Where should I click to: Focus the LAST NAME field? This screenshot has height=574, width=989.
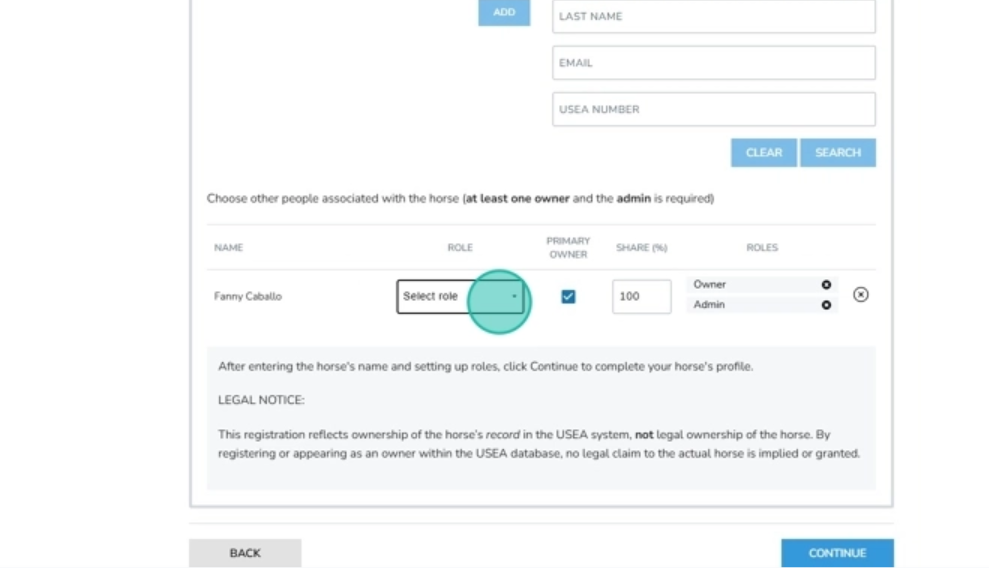tap(714, 16)
